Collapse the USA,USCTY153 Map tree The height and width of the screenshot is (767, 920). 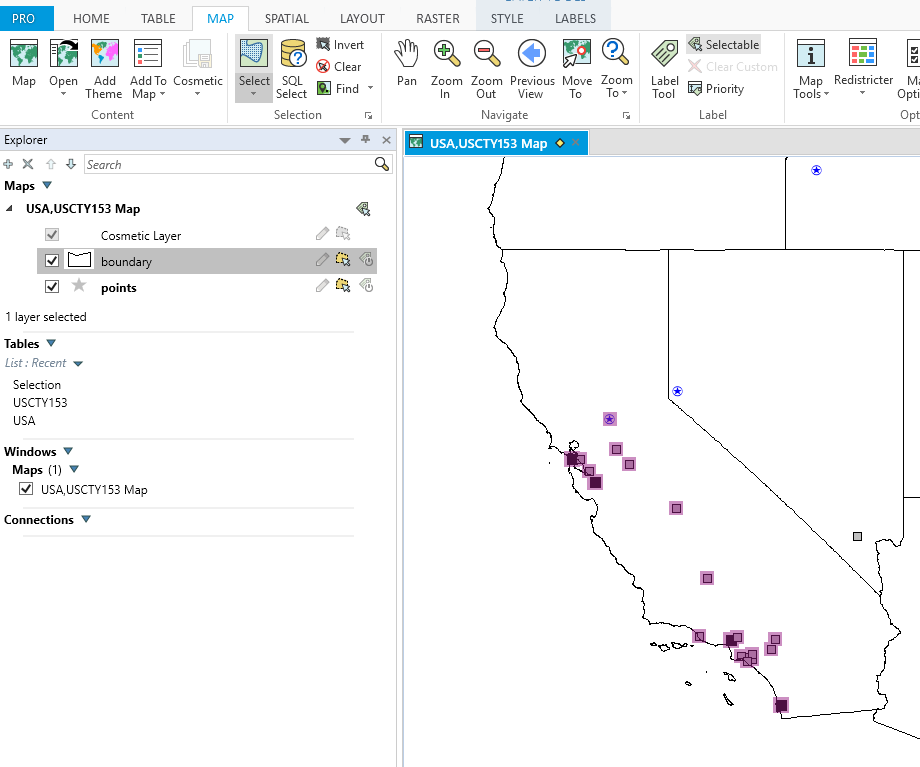[8, 209]
